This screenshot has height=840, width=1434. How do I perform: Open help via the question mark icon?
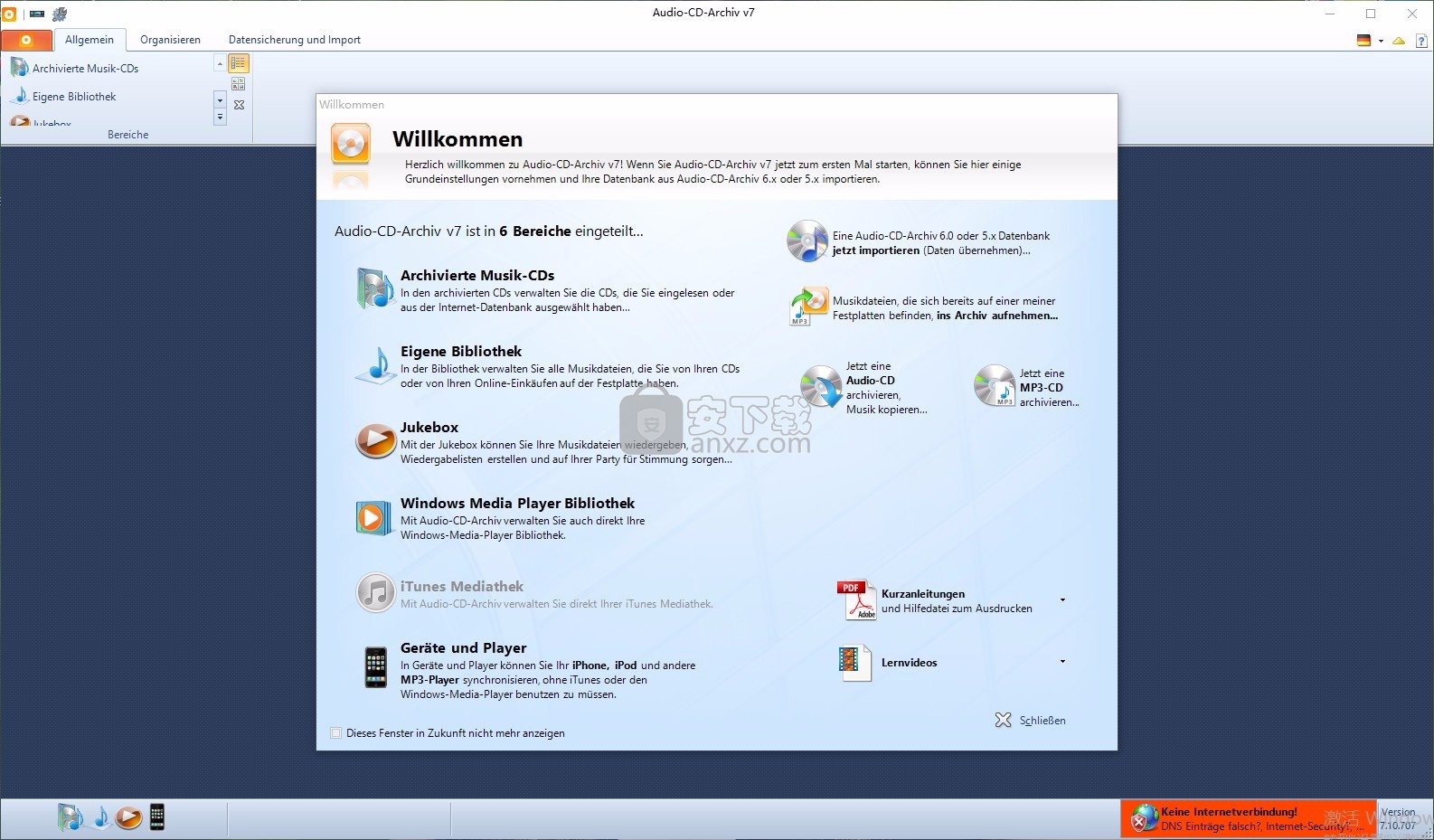[x=1421, y=41]
